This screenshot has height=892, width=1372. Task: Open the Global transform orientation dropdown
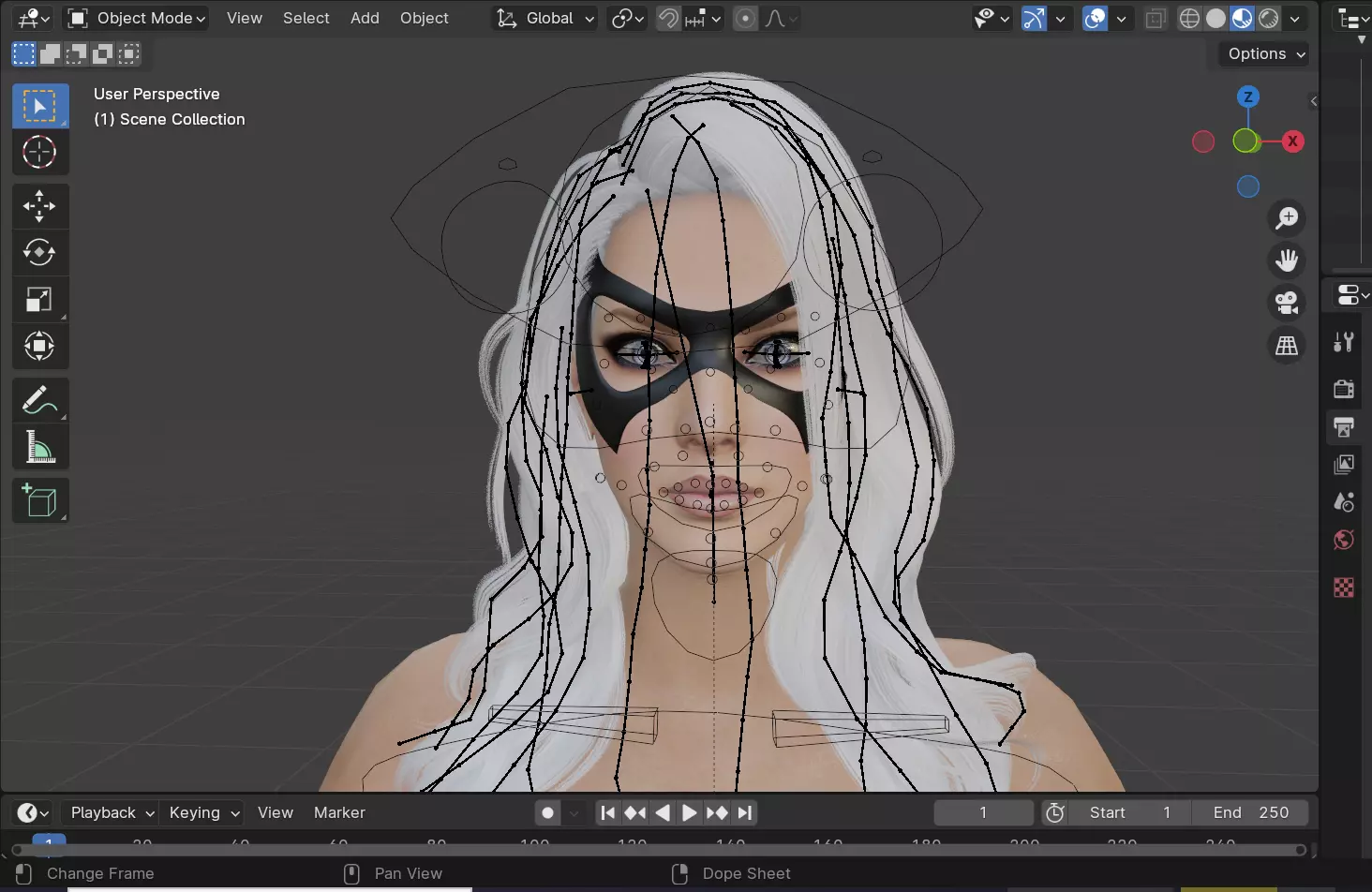point(544,18)
